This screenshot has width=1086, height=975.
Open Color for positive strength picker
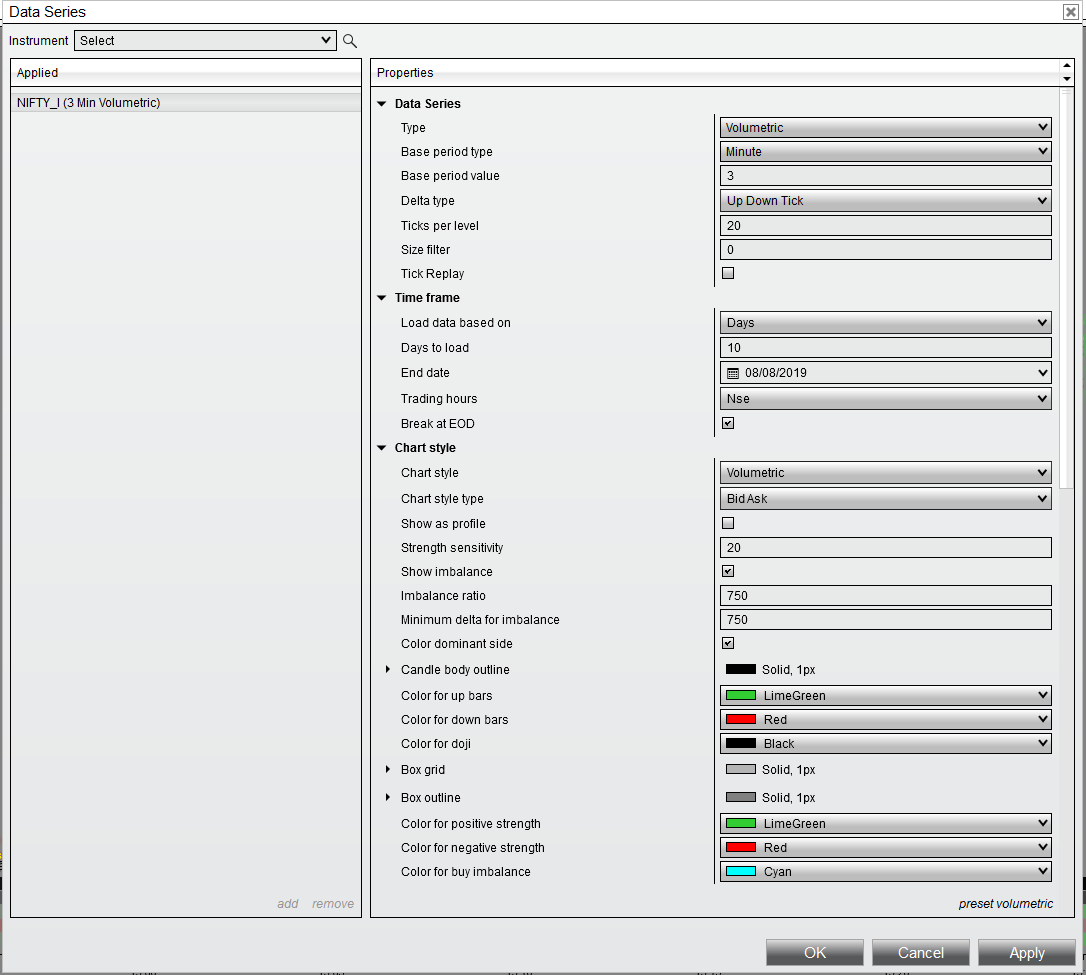885,823
